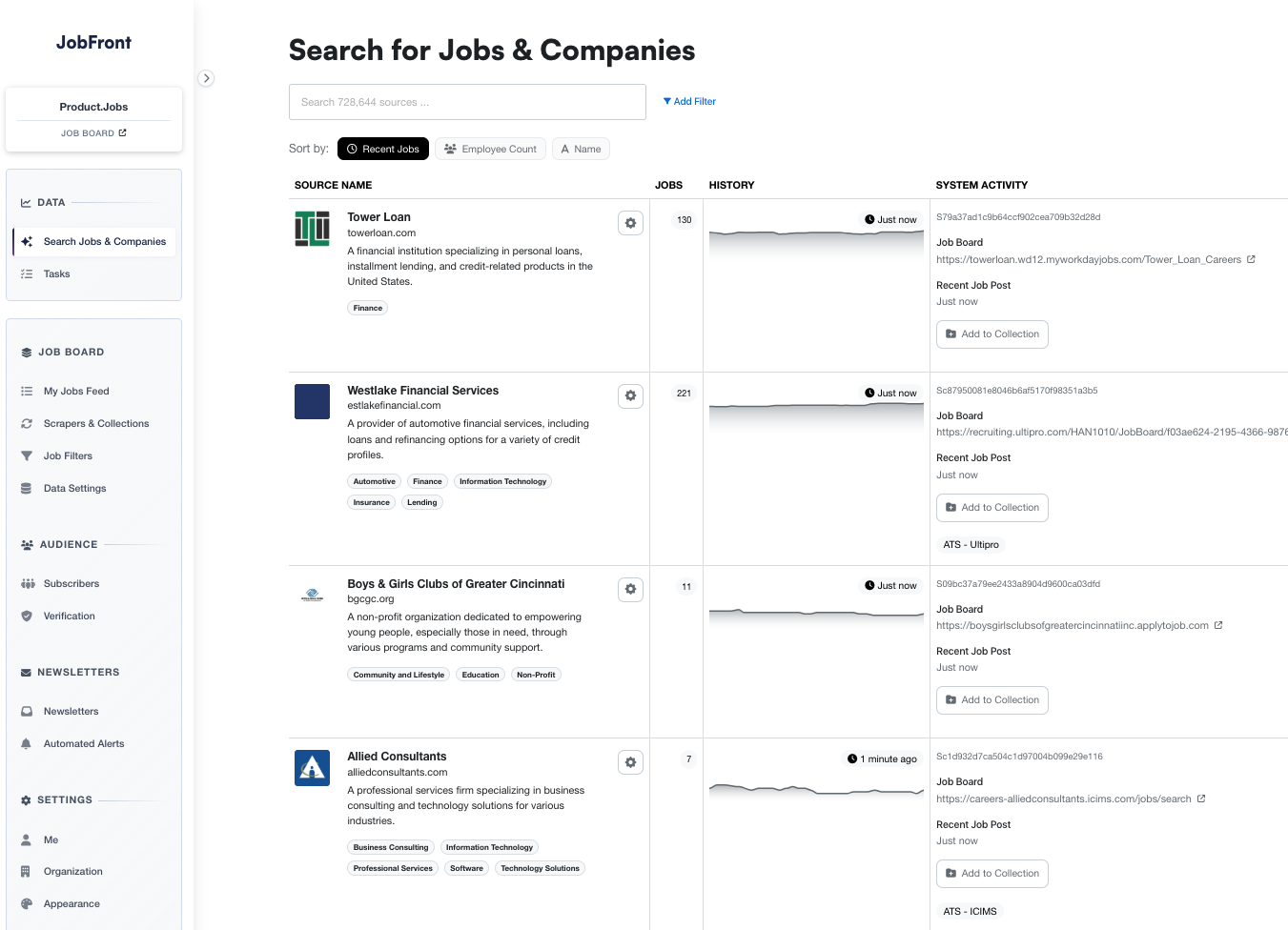Open Scrapers & Collections via its refresh icon

click(26, 423)
